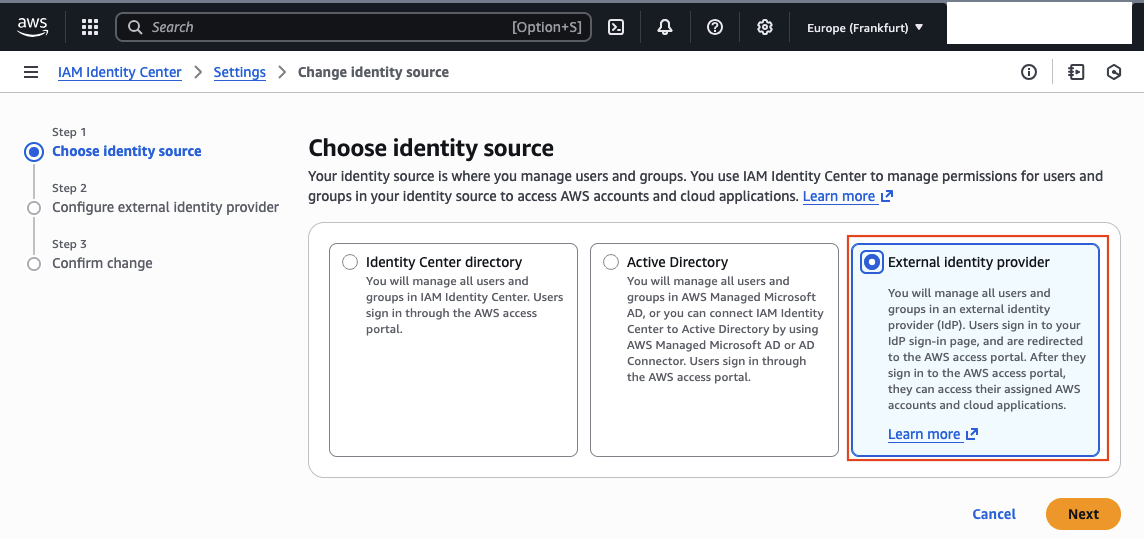Open the Learn more link under description
1144x539 pixels.
pyautogui.click(x=839, y=196)
